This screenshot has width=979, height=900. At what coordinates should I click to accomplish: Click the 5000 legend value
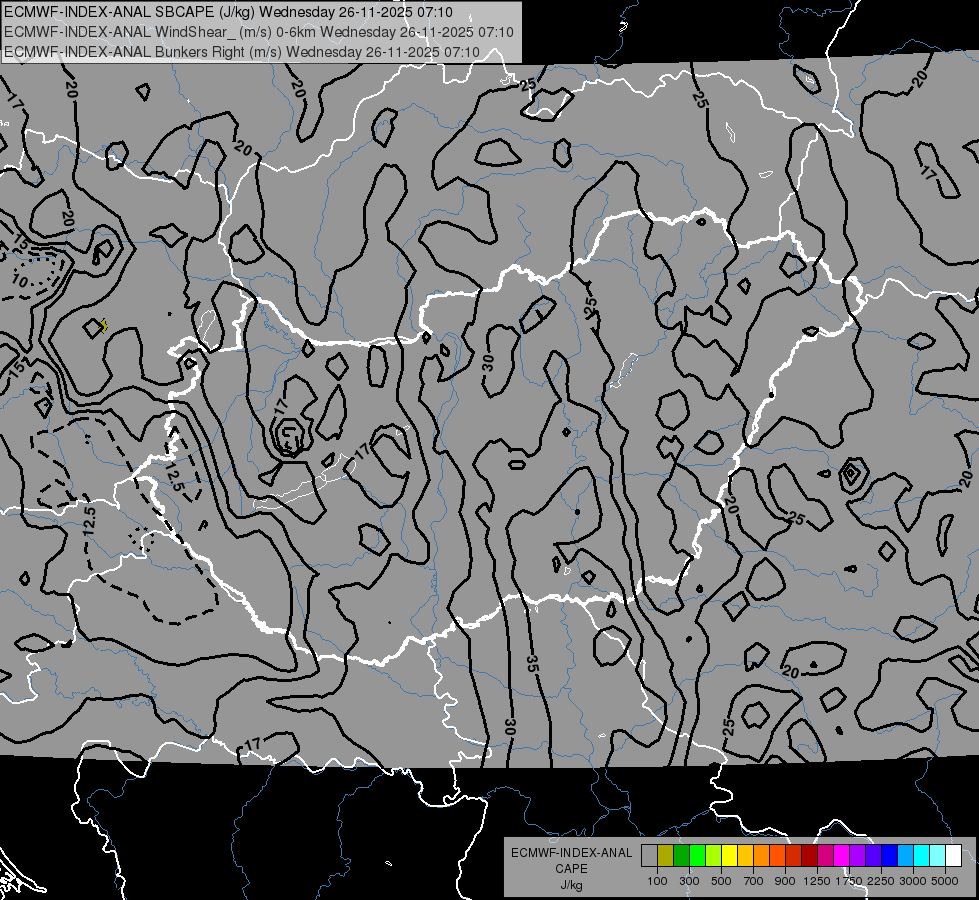click(x=945, y=881)
